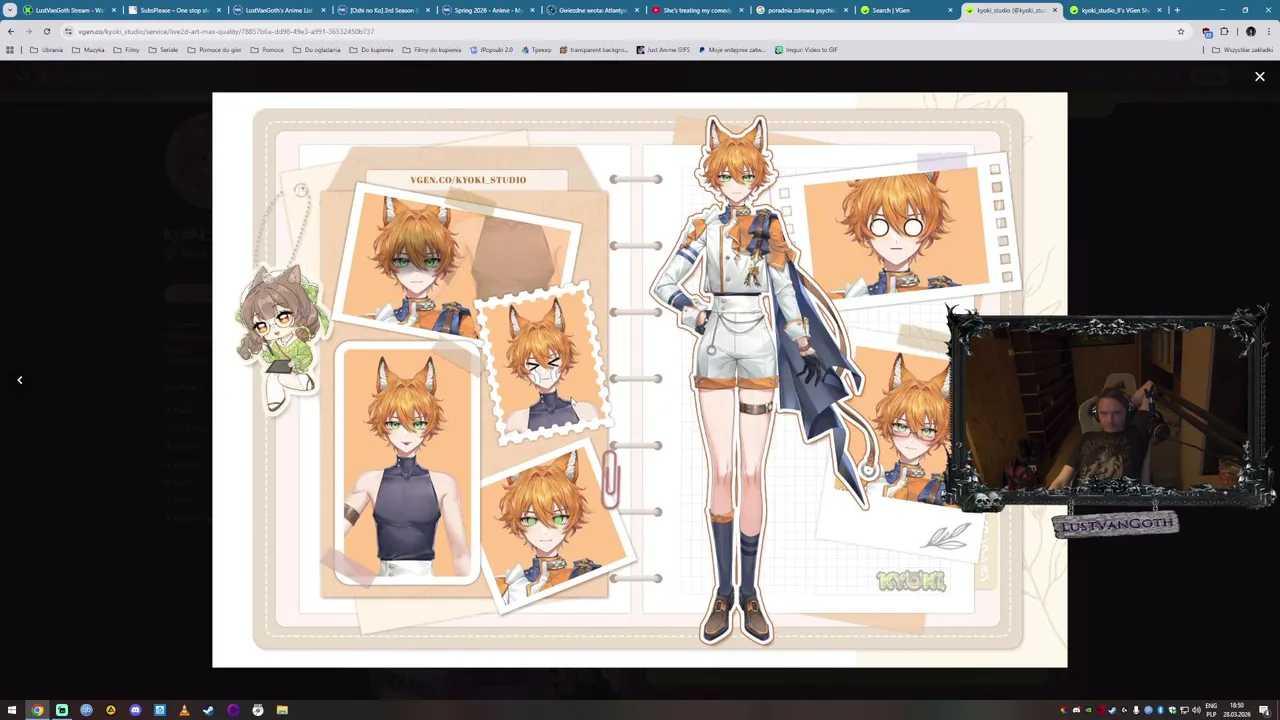Image resolution: width=1280 pixels, height=720 pixels.
Task: Switch to She's treating my comedy tab
Action: [697, 10]
